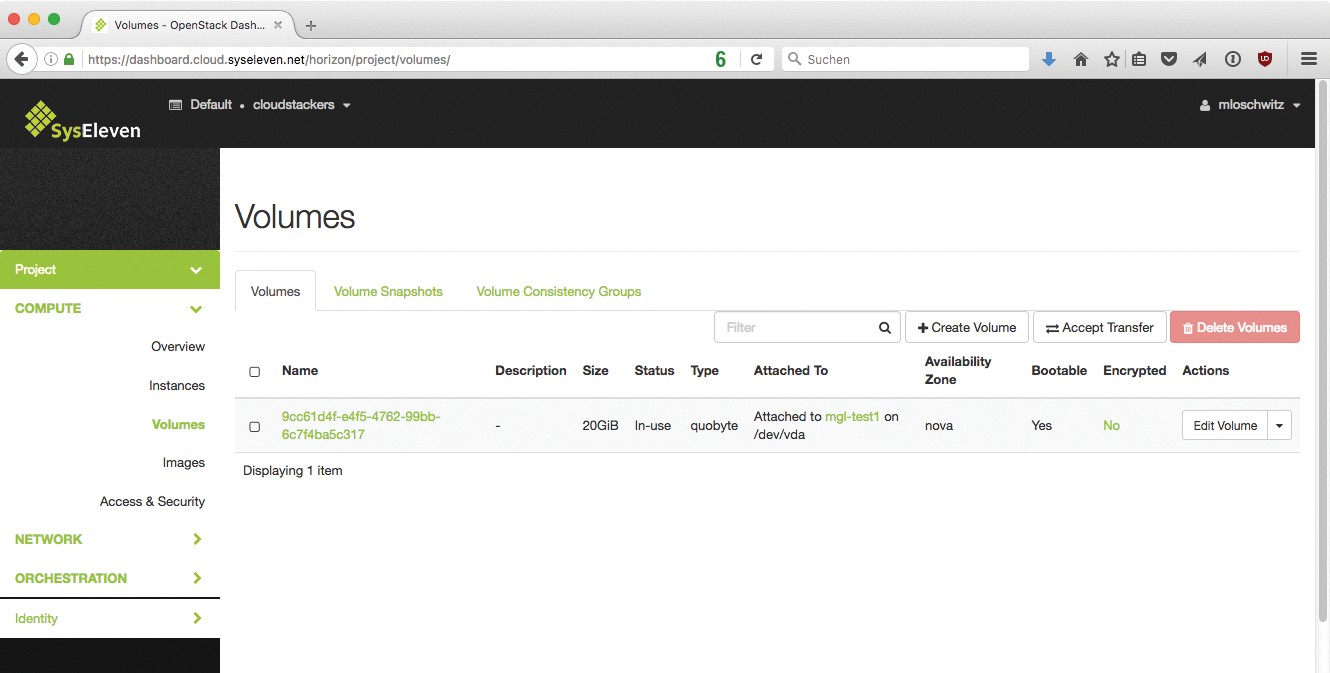This screenshot has height=673, width=1330.
Task: Open the Firefox hamburger menu
Action: click(1308, 60)
